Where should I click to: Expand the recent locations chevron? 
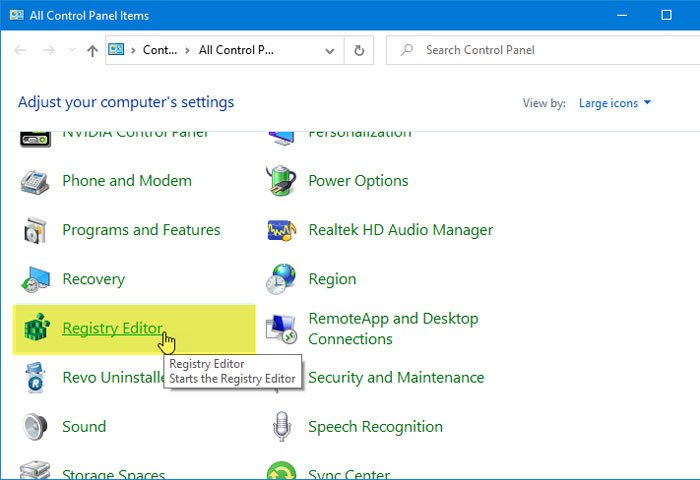click(72, 50)
